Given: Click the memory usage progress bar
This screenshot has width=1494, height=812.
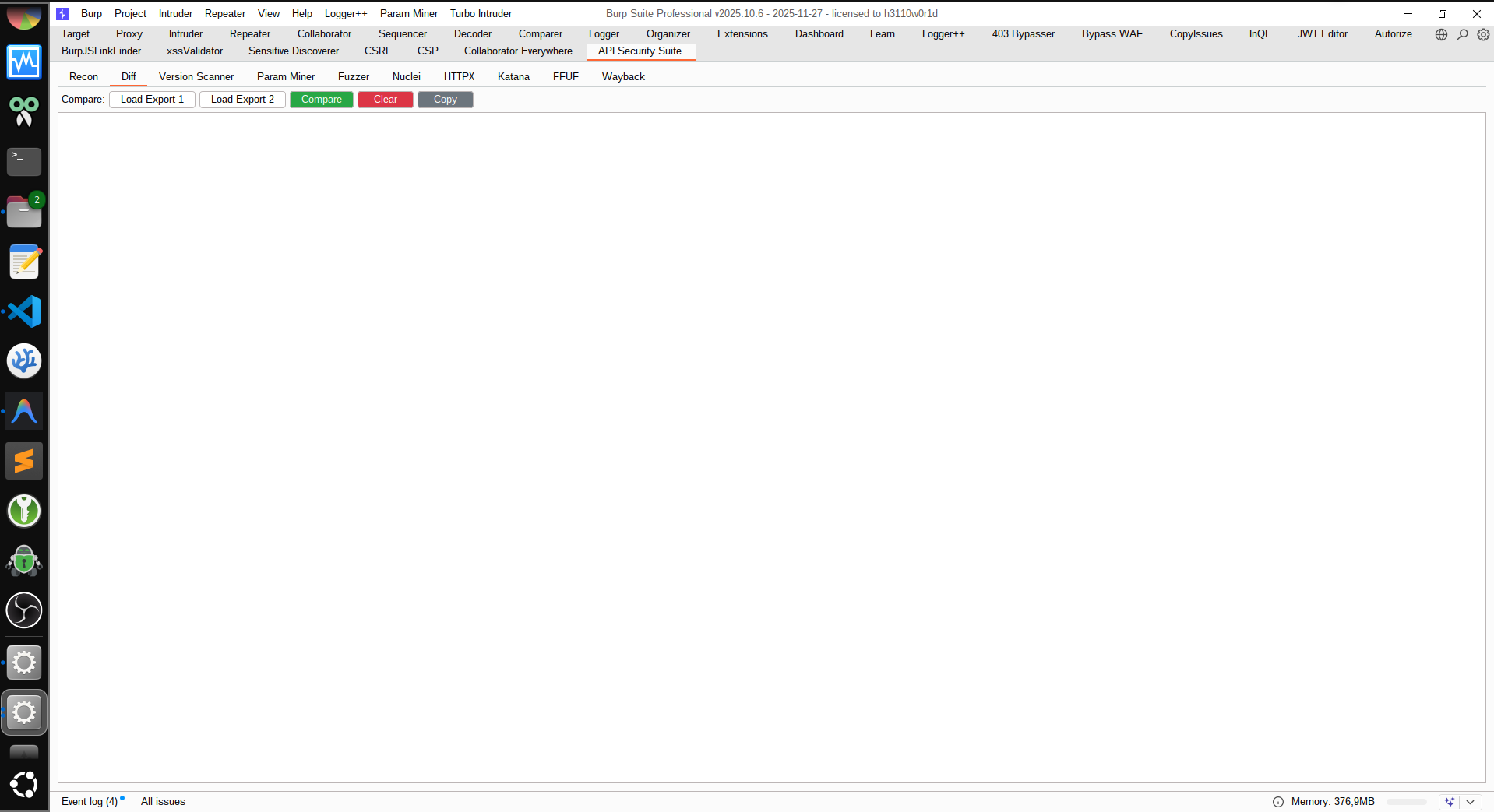Looking at the screenshot, I should pyautogui.click(x=1407, y=802).
